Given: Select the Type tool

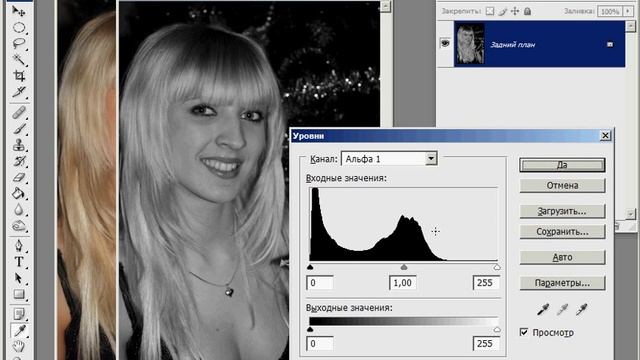Looking at the screenshot, I should pyautogui.click(x=19, y=262).
